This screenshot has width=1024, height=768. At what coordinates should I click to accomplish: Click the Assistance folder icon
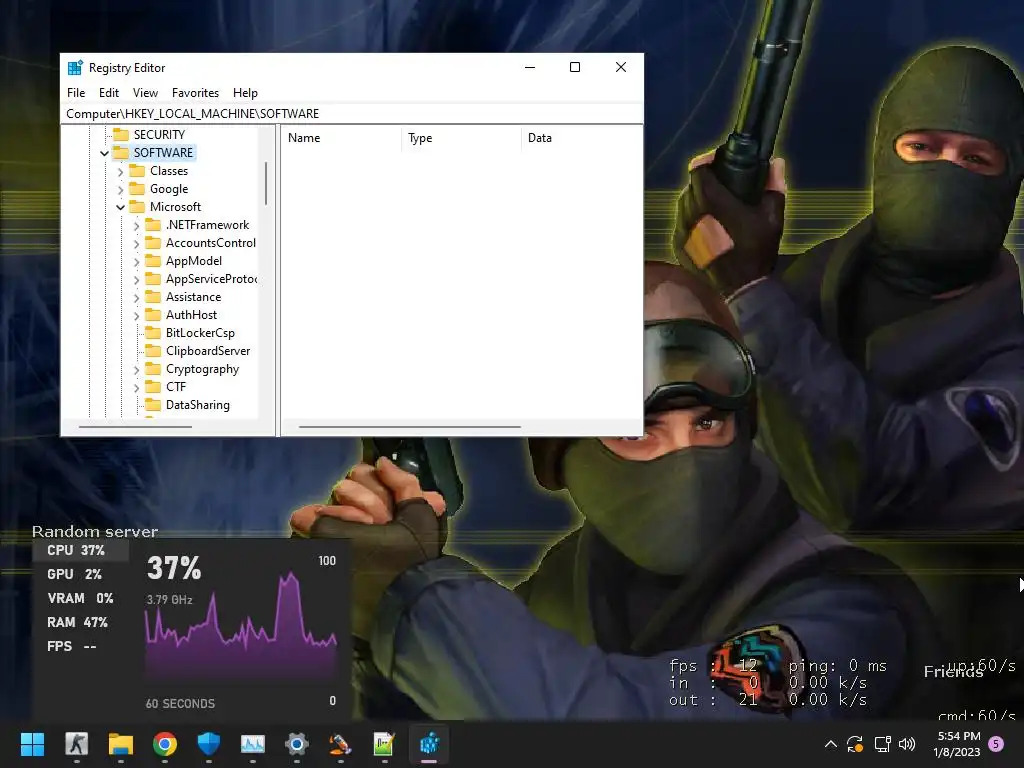[153, 296]
